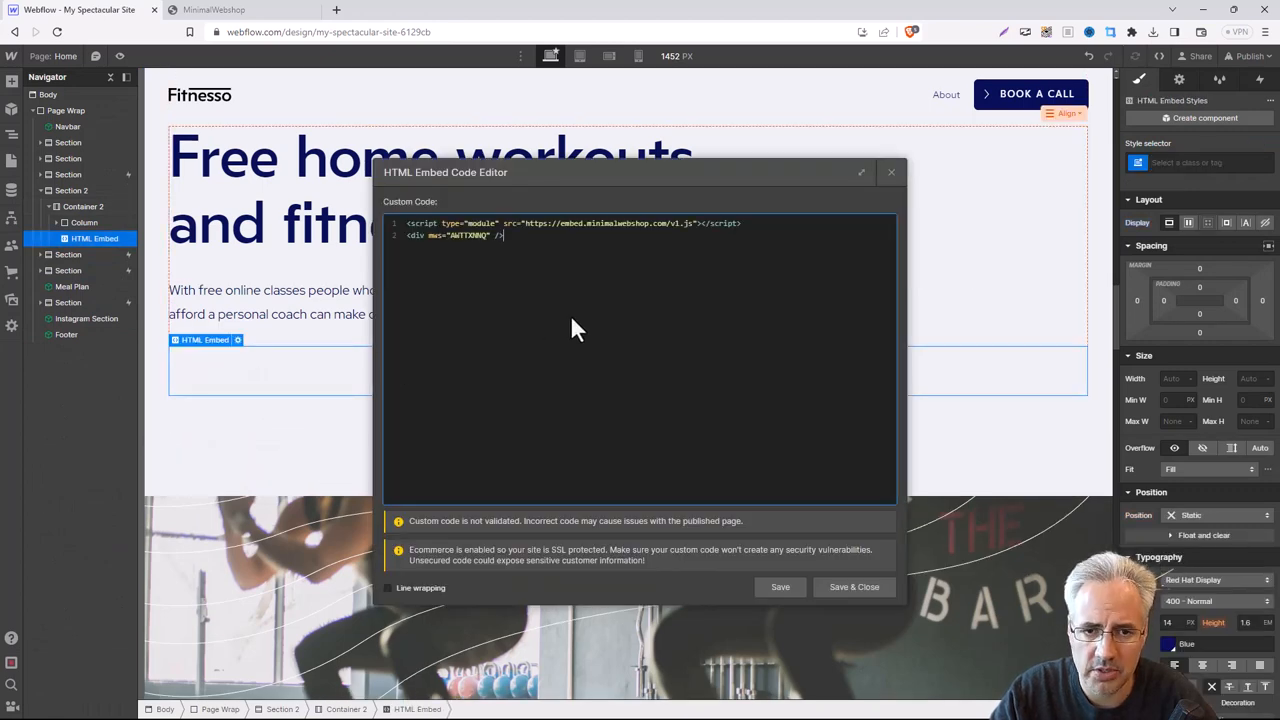
Task: Expand the code editor to fullscreen
Action: tap(862, 172)
